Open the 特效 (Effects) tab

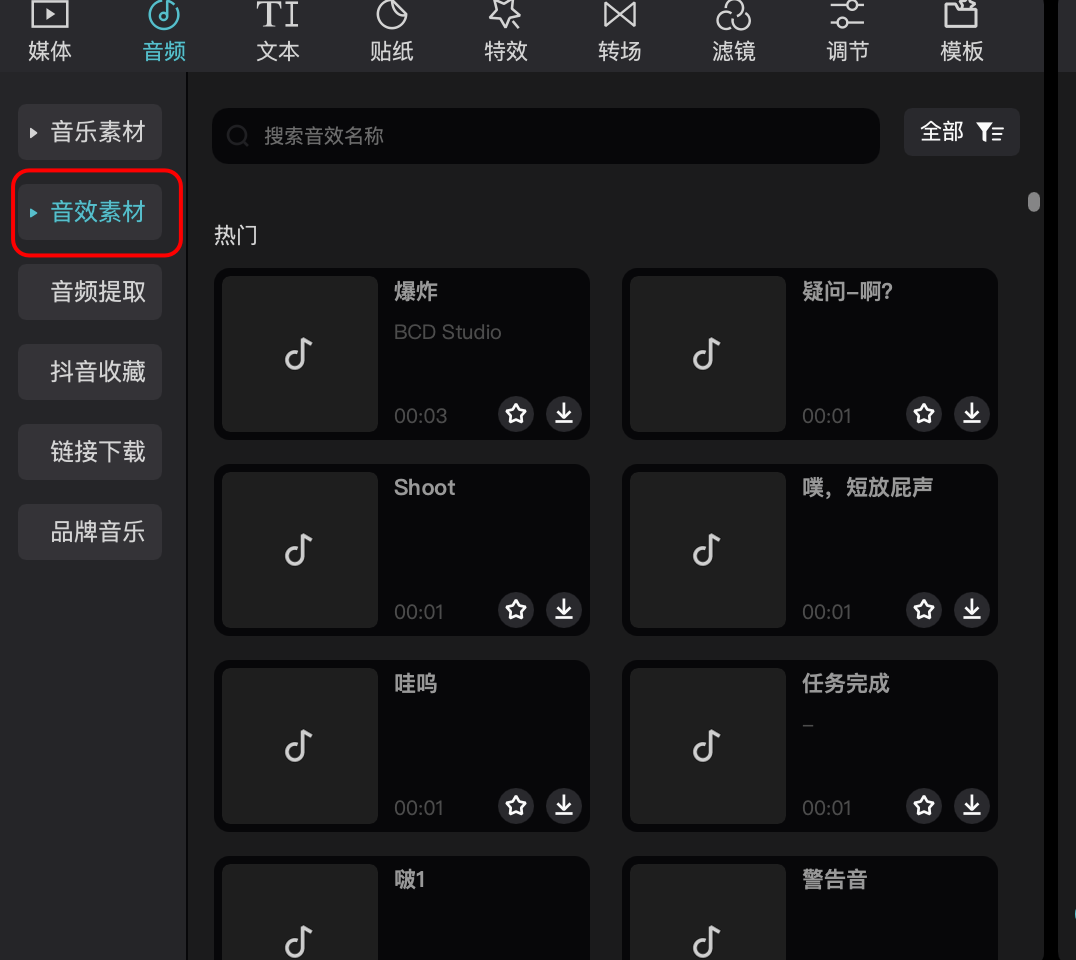point(506,33)
